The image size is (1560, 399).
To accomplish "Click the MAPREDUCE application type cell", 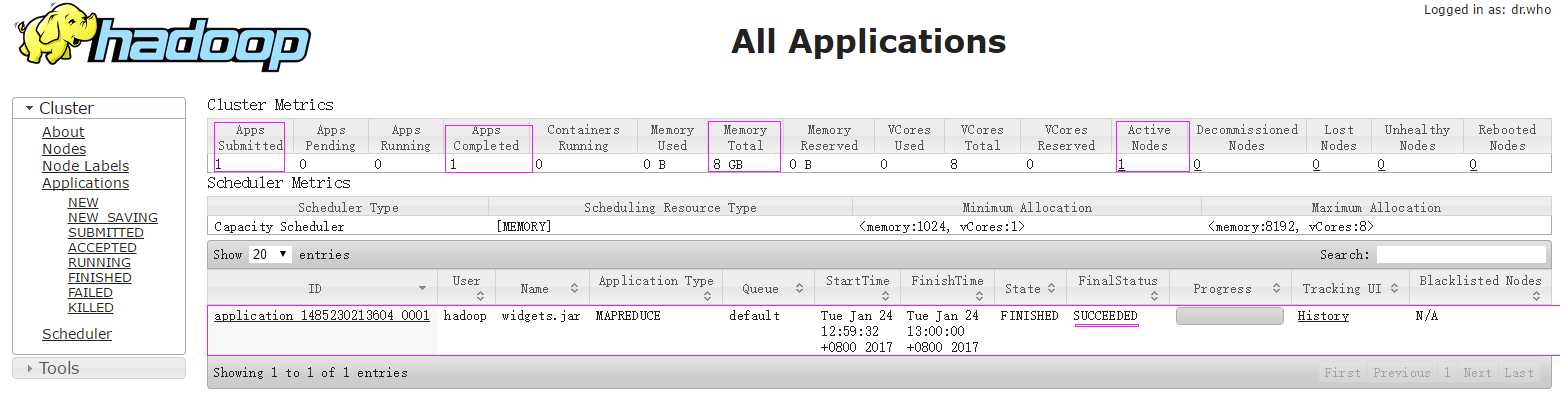I will (x=627, y=316).
